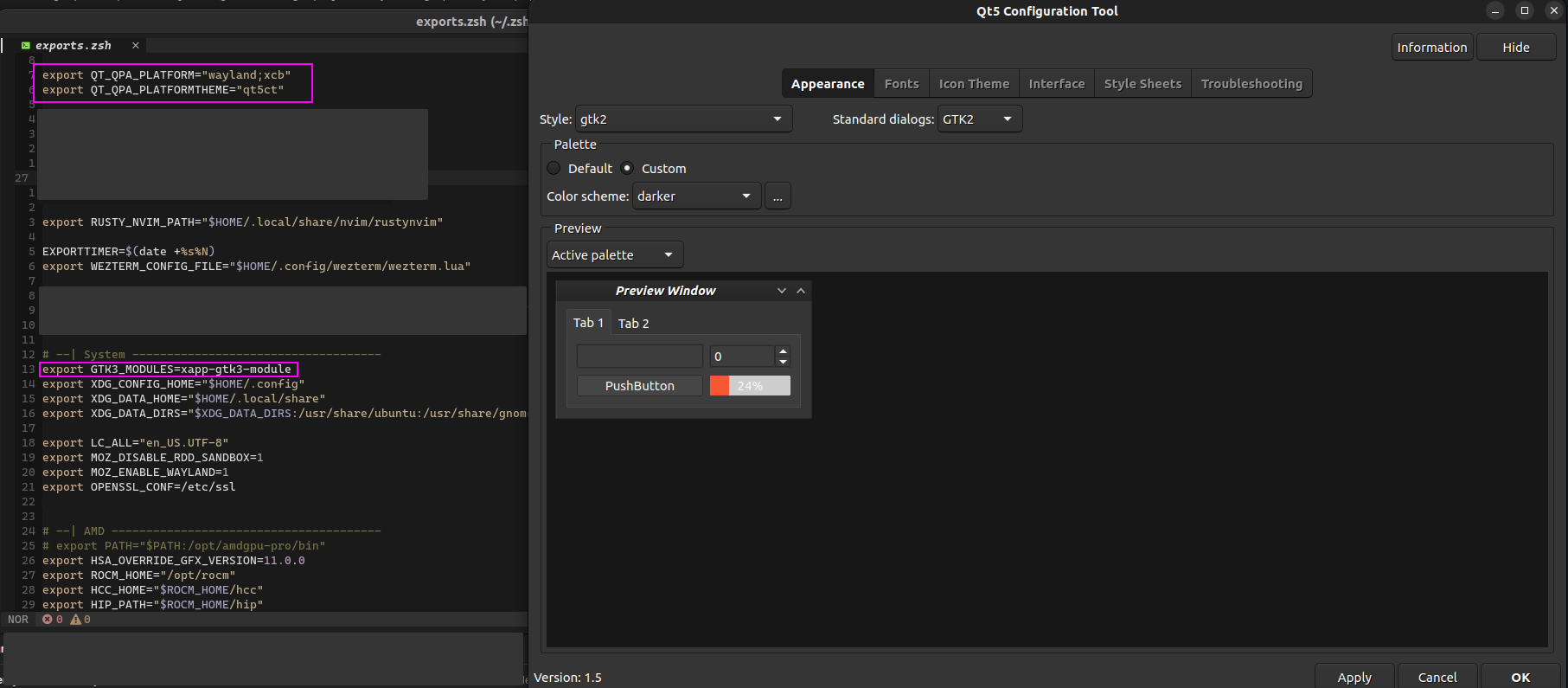Click the exports.zsh file icon in tab
The image size is (1568, 688).
click(26, 46)
